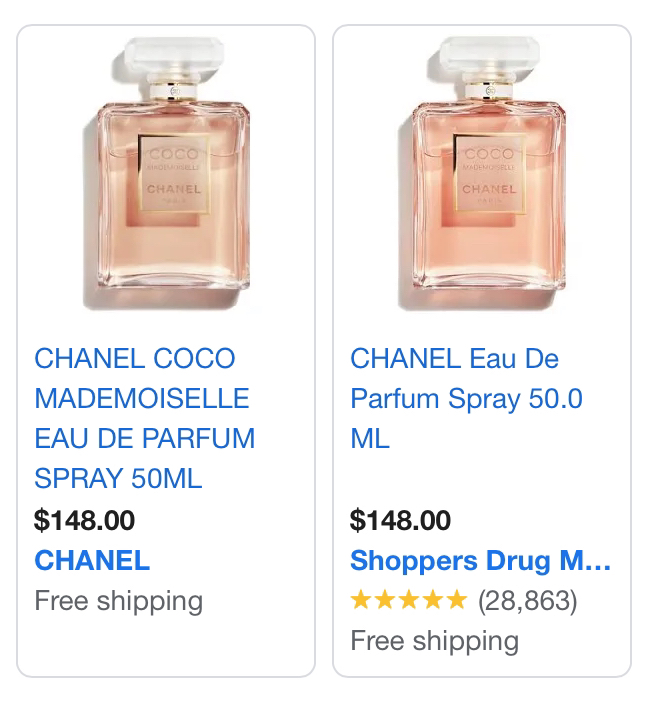This screenshot has height=708, width=648.
Task: Select $148.00 price on the CHANEL listing
Action: click(x=84, y=520)
